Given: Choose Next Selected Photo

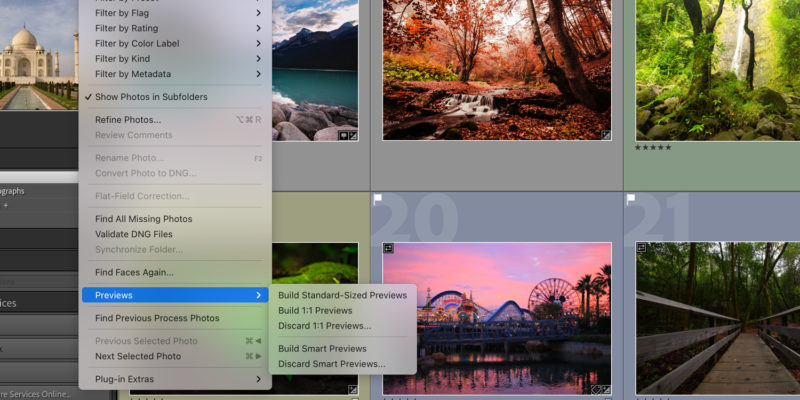Looking at the screenshot, I should 175,356.
